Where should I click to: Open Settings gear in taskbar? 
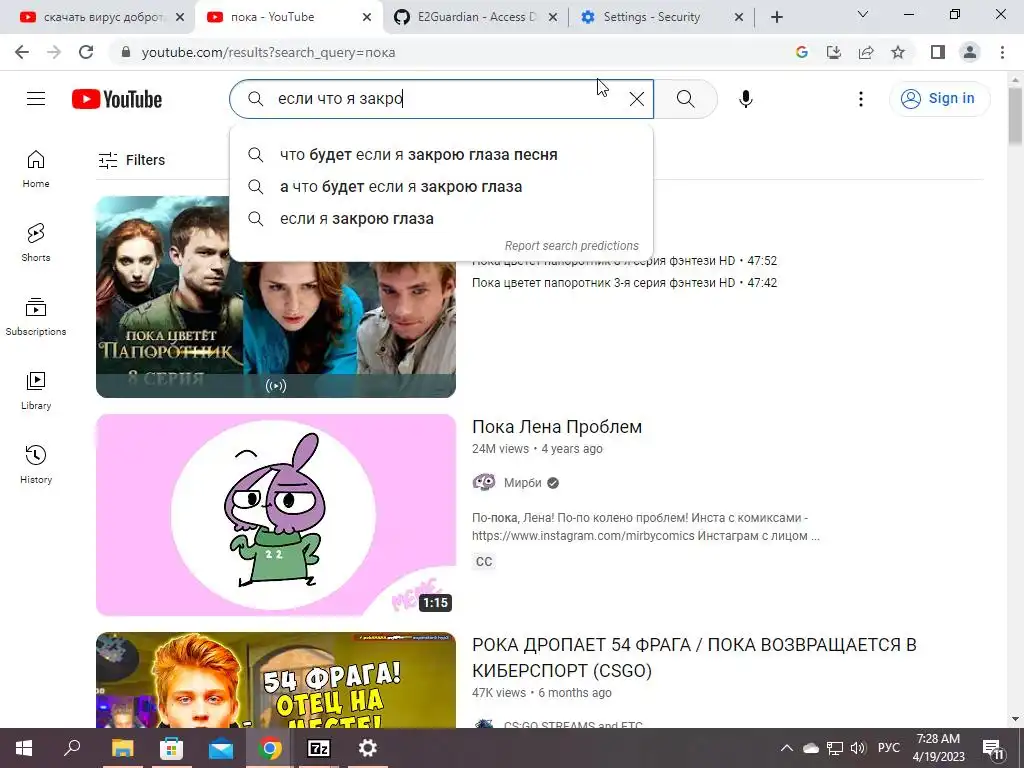[x=368, y=748]
